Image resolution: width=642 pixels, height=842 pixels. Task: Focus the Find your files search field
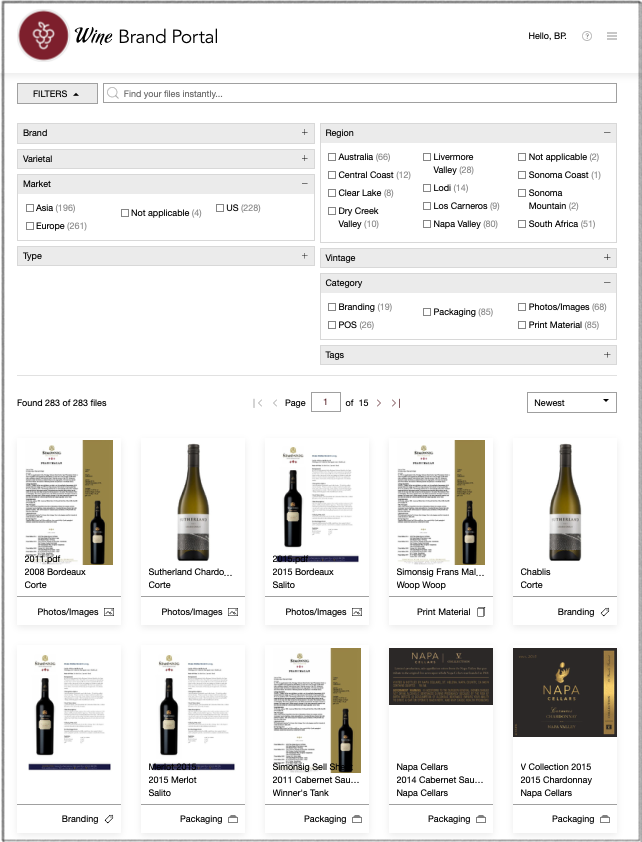(360, 93)
